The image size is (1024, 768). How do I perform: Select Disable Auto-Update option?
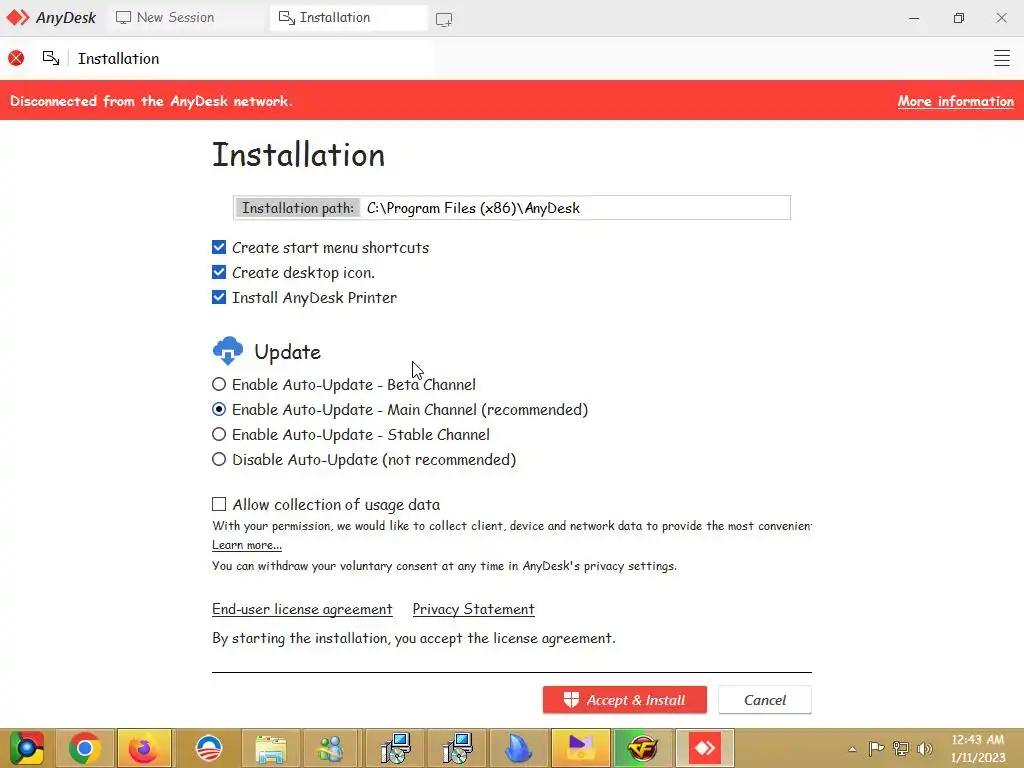219,459
